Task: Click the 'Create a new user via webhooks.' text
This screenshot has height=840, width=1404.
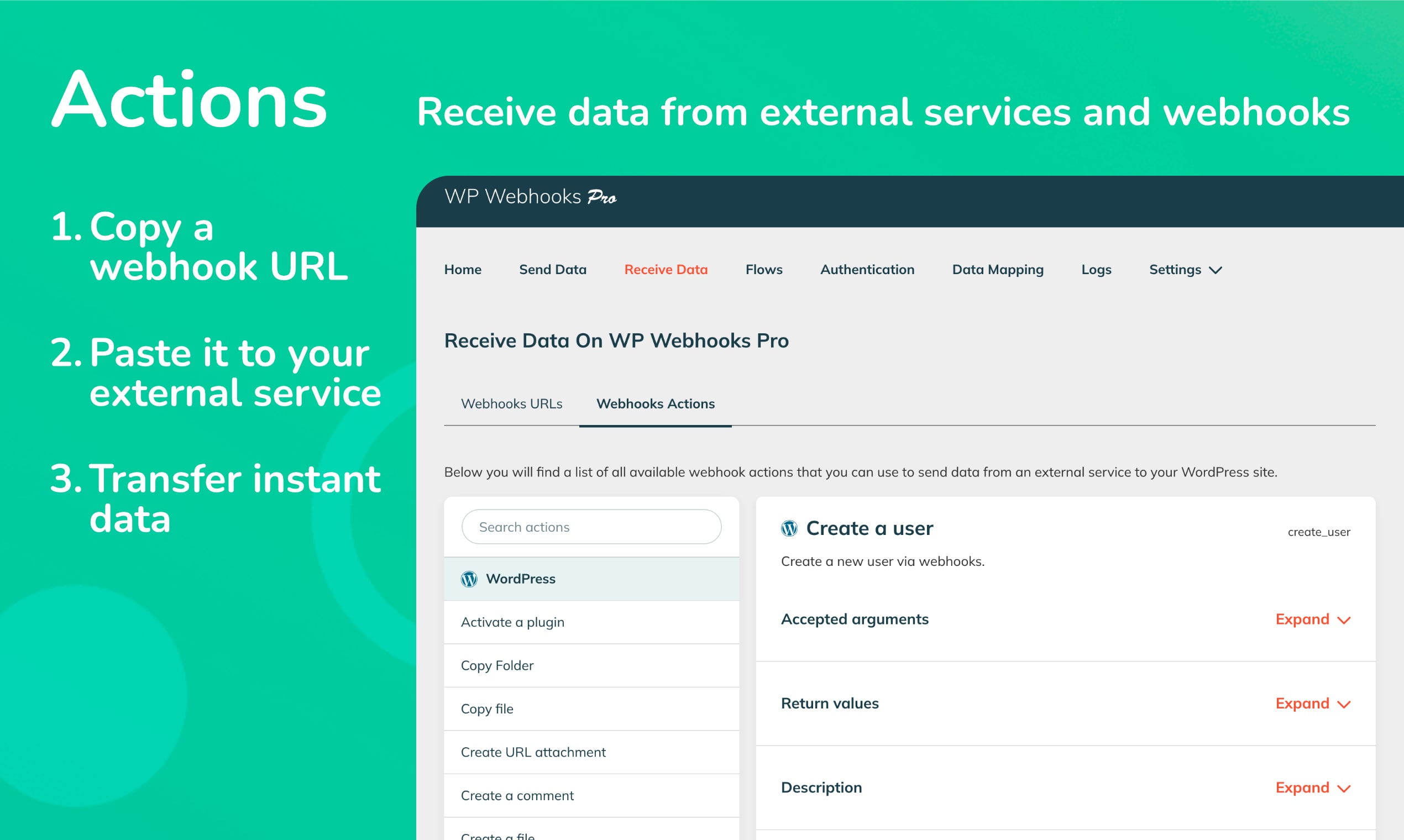Action: 883,561
